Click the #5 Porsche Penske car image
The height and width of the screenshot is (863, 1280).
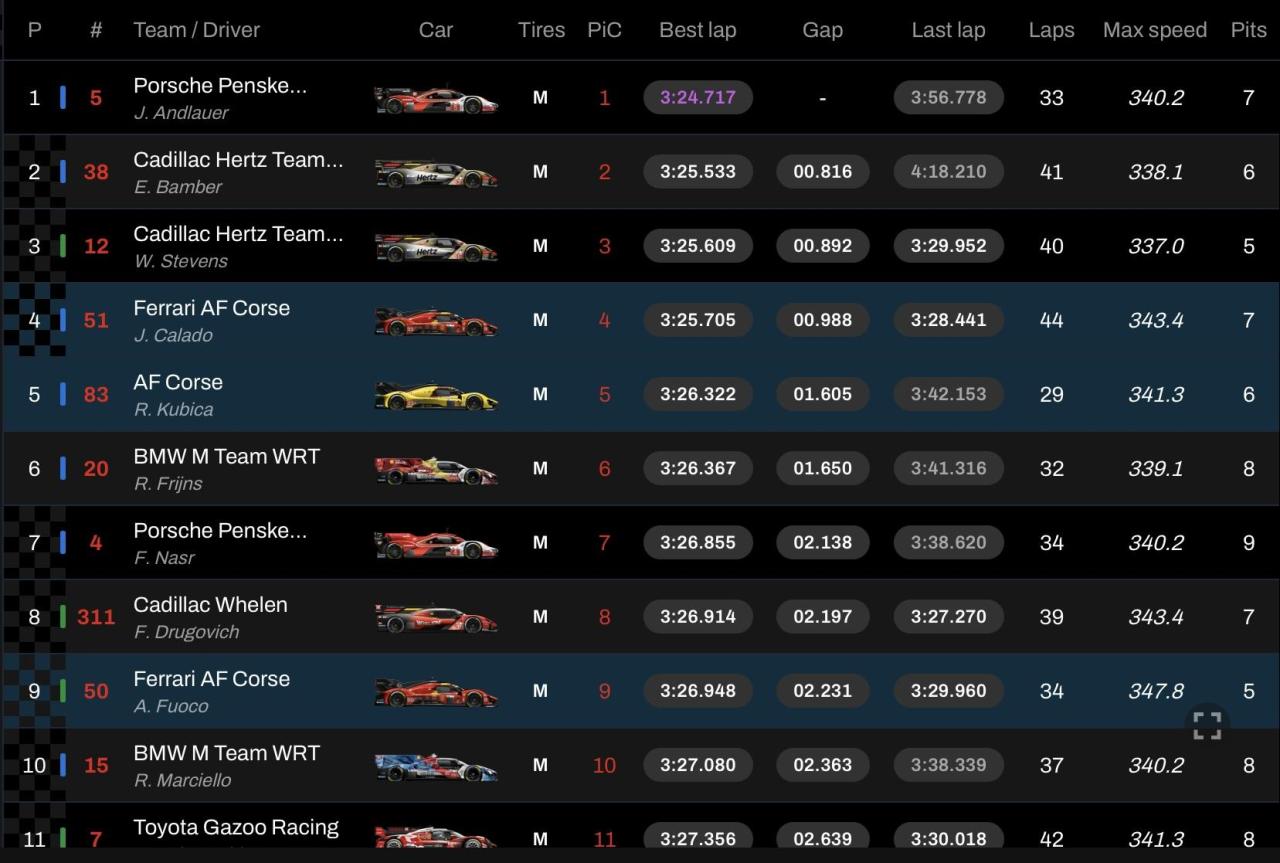[435, 99]
